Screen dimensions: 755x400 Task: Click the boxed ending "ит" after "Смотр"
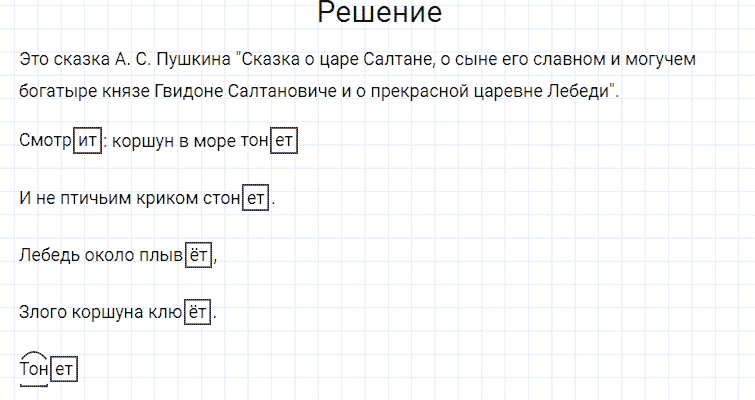coord(88,142)
